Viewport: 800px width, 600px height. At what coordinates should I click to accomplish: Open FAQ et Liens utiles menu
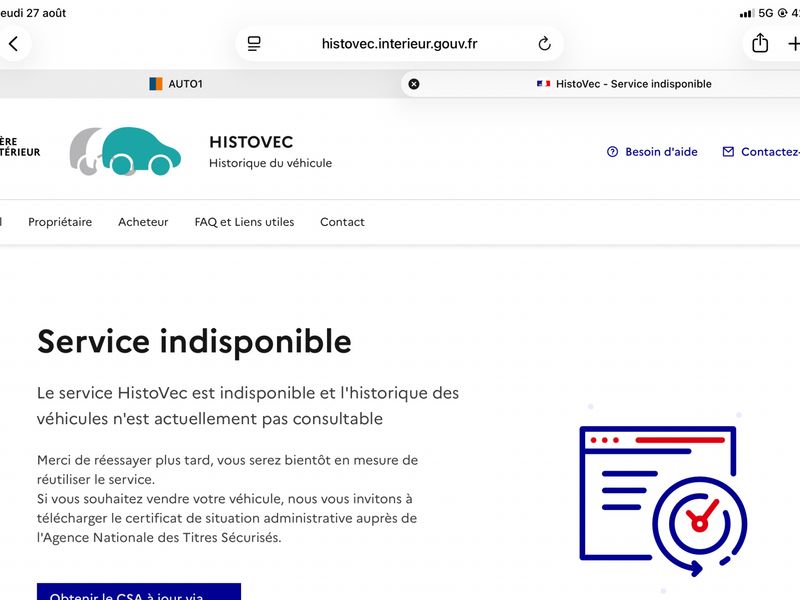[244, 222]
